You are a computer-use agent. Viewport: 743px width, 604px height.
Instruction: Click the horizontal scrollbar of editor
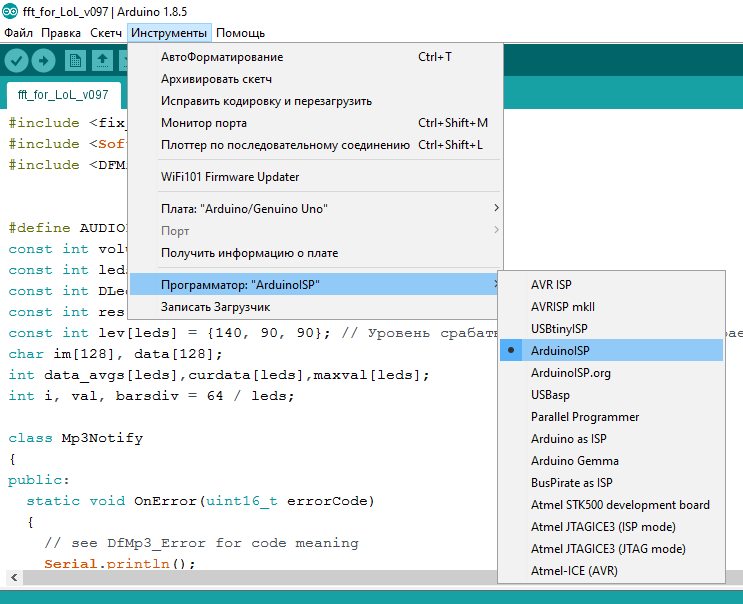click(250, 579)
